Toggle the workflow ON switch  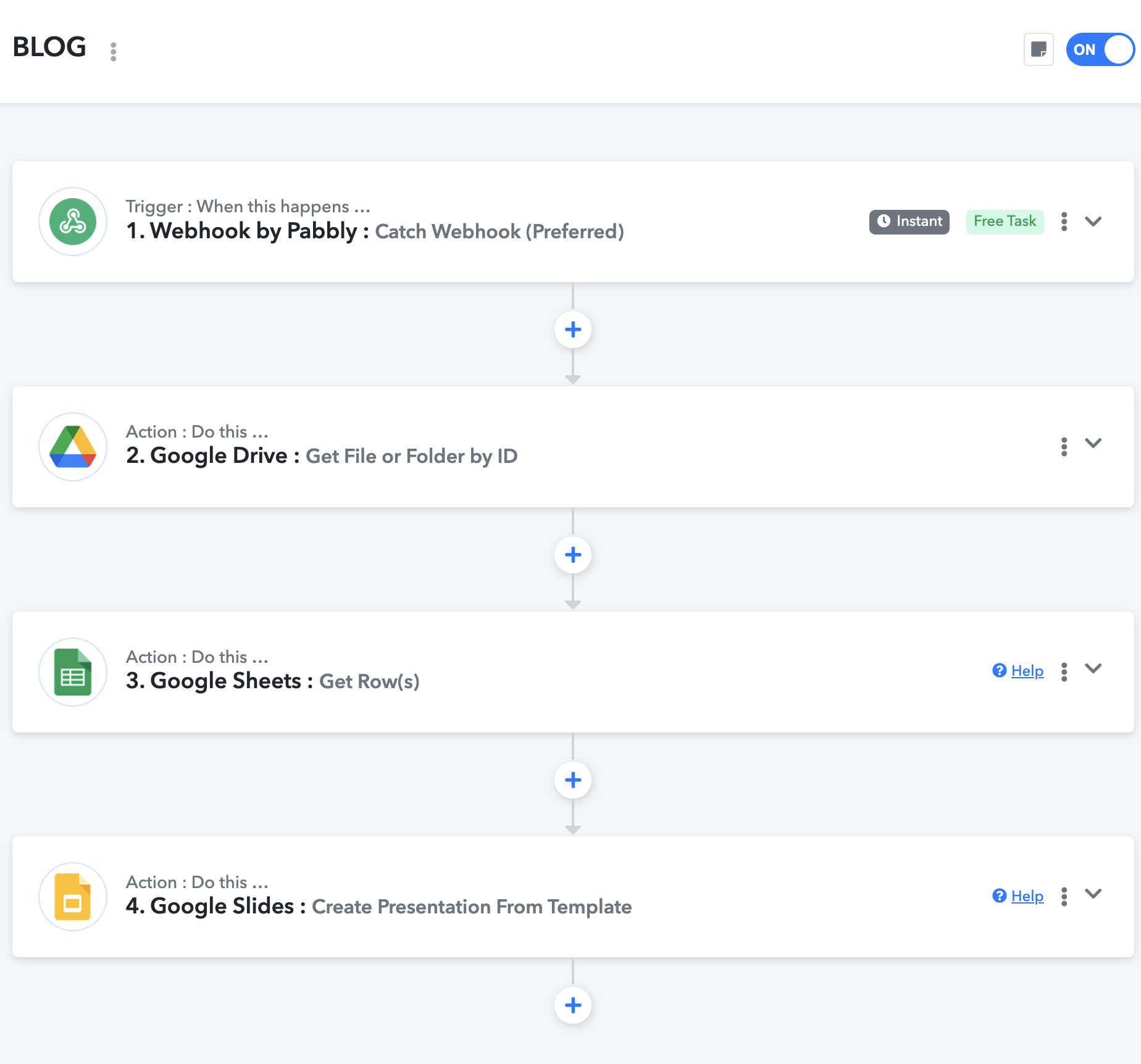(x=1100, y=49)
